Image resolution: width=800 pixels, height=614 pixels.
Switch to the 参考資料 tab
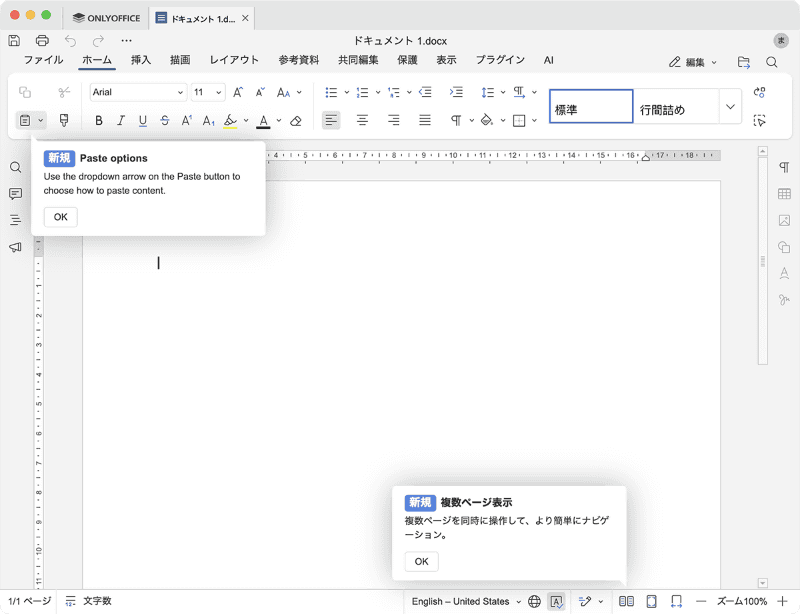tap(298, 60)
